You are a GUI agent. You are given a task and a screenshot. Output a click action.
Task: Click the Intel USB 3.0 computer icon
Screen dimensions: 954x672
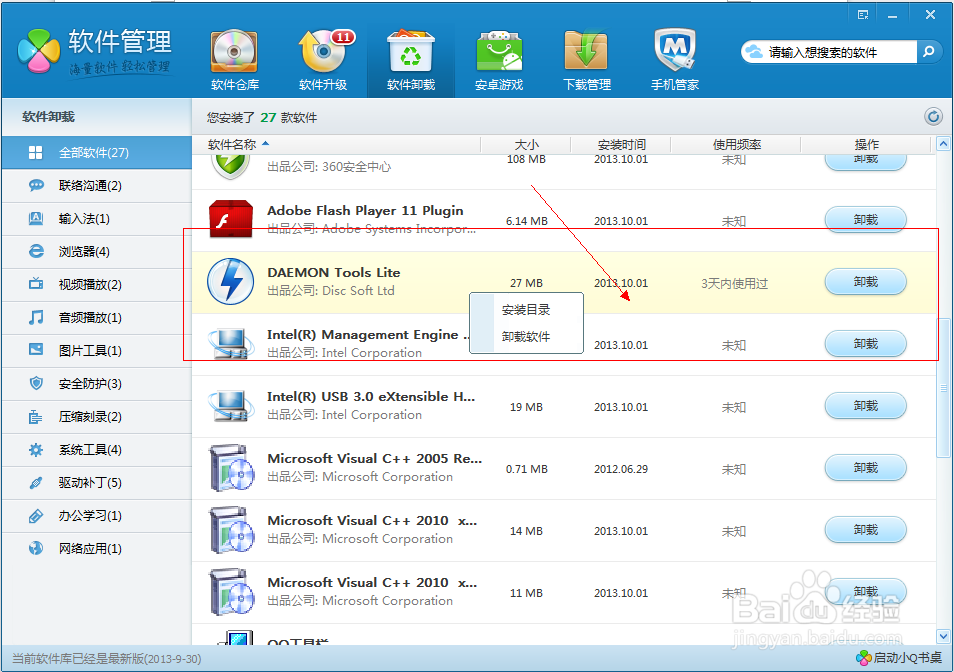231,406
